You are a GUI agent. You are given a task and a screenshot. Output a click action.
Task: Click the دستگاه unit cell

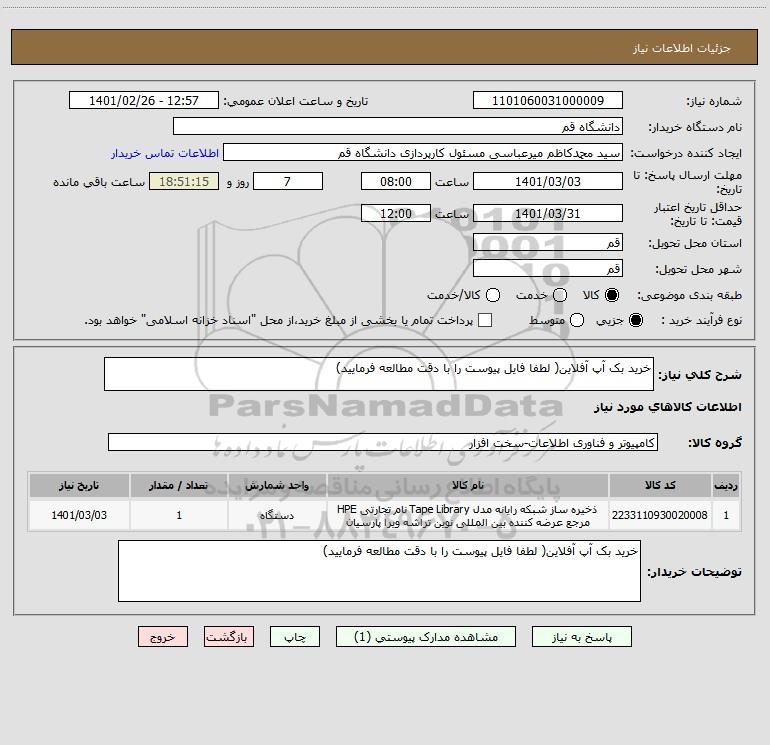[277, 515]
